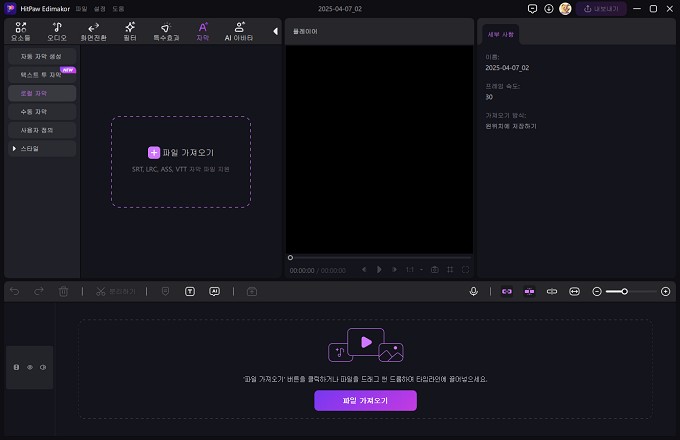Image resolution: width=680 pixels, height=440 pixels.
Task: Select the Local Subtitles (로컬 자막) option
Action: click(42, 93)
